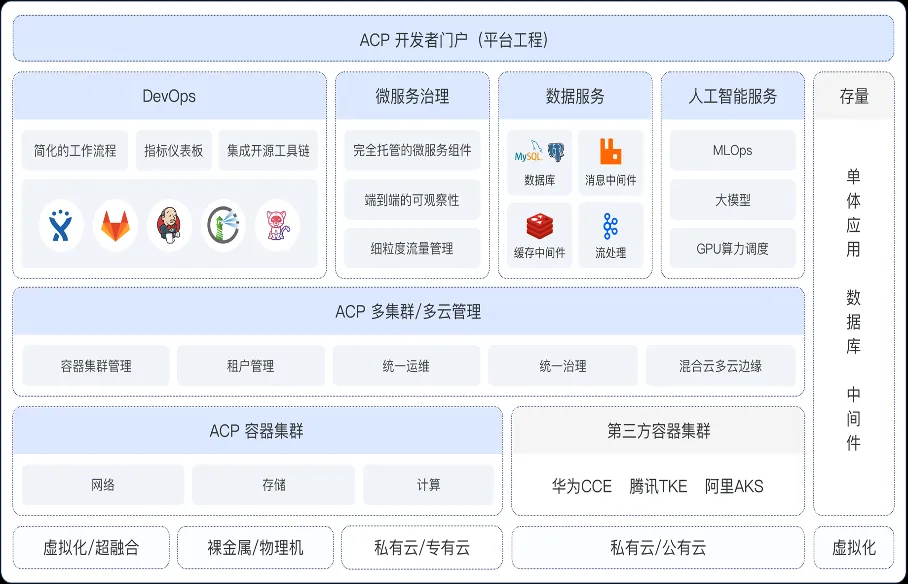Select the 人工智能服务 section header

pos(732,97)
